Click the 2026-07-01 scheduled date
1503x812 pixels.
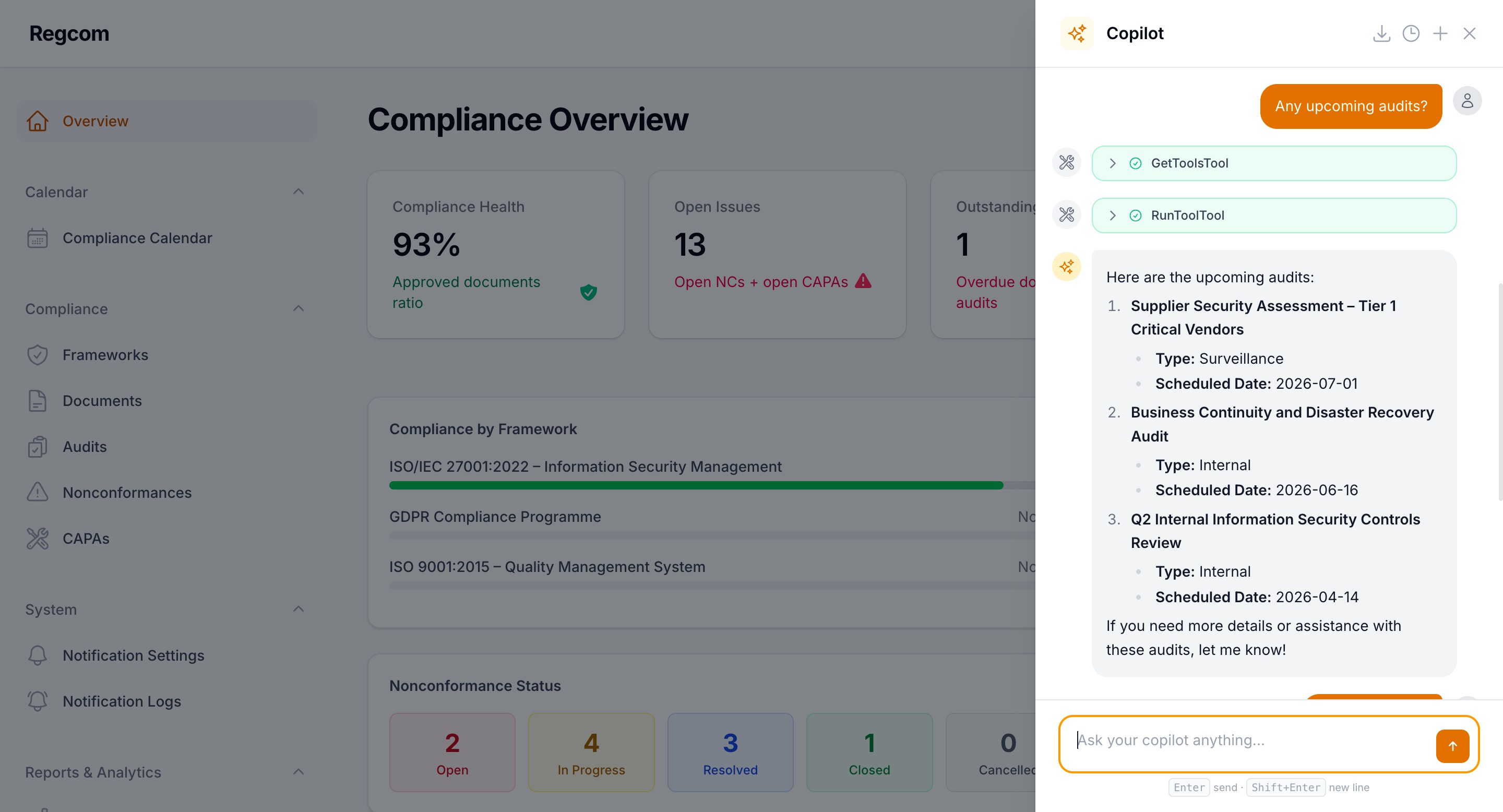[x=1316, y=383]
